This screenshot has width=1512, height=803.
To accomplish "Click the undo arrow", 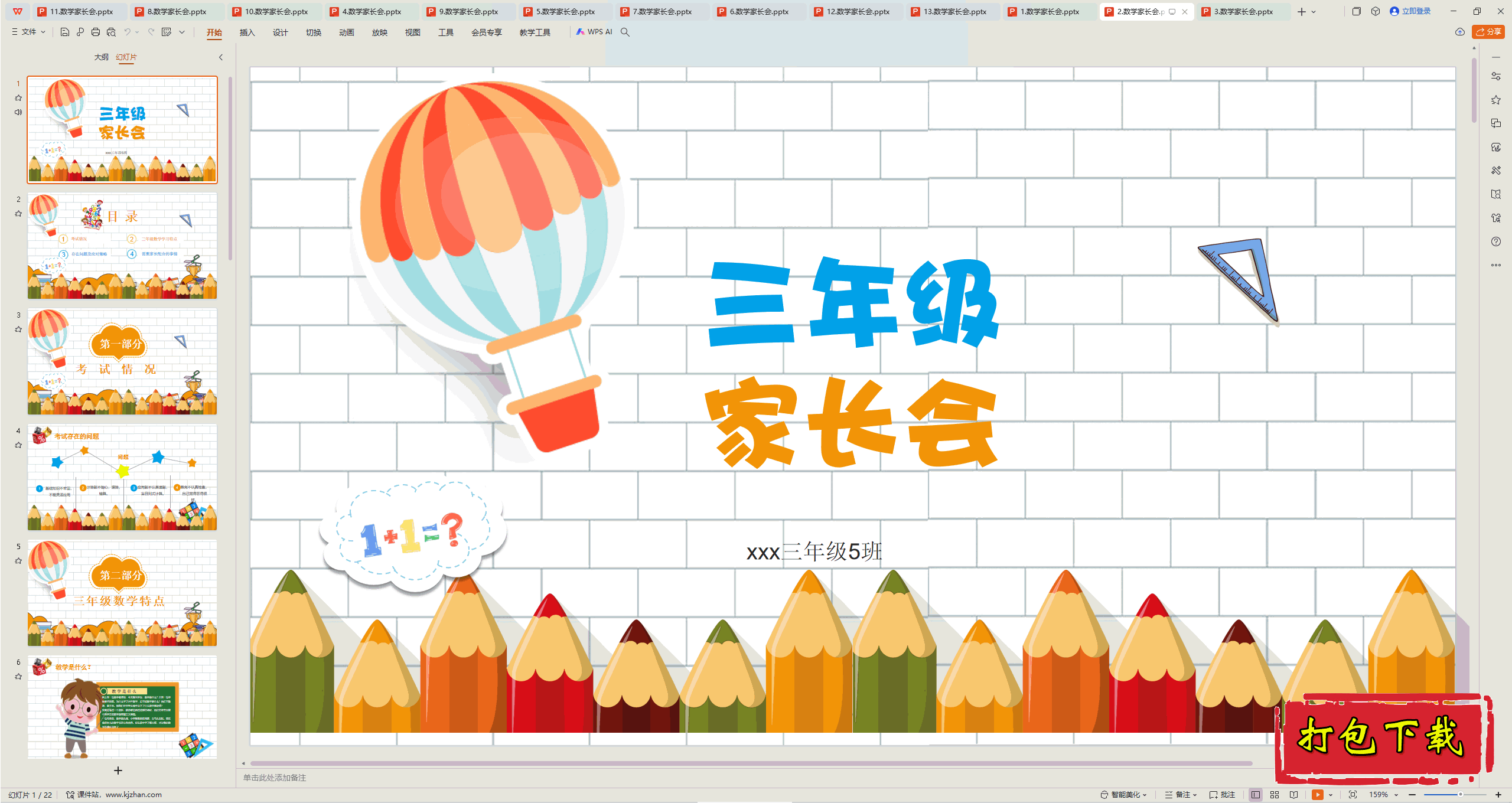I will click(127, 32).
